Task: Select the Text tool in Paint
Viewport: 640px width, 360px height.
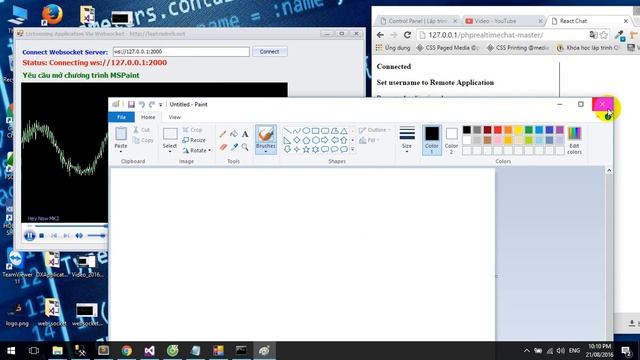Action: click(245, 134)
